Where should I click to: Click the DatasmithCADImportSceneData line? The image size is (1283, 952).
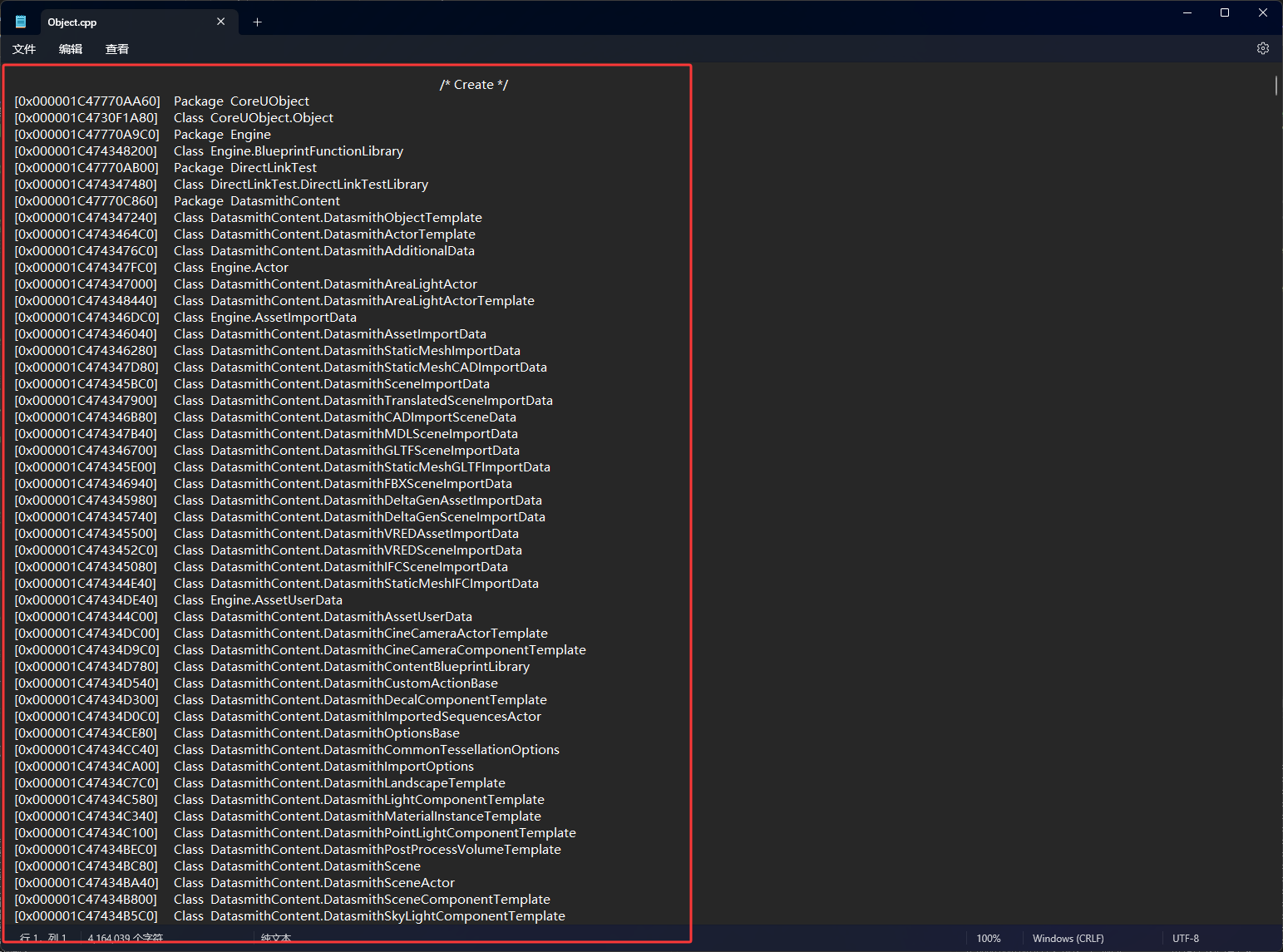pos(265,417)
